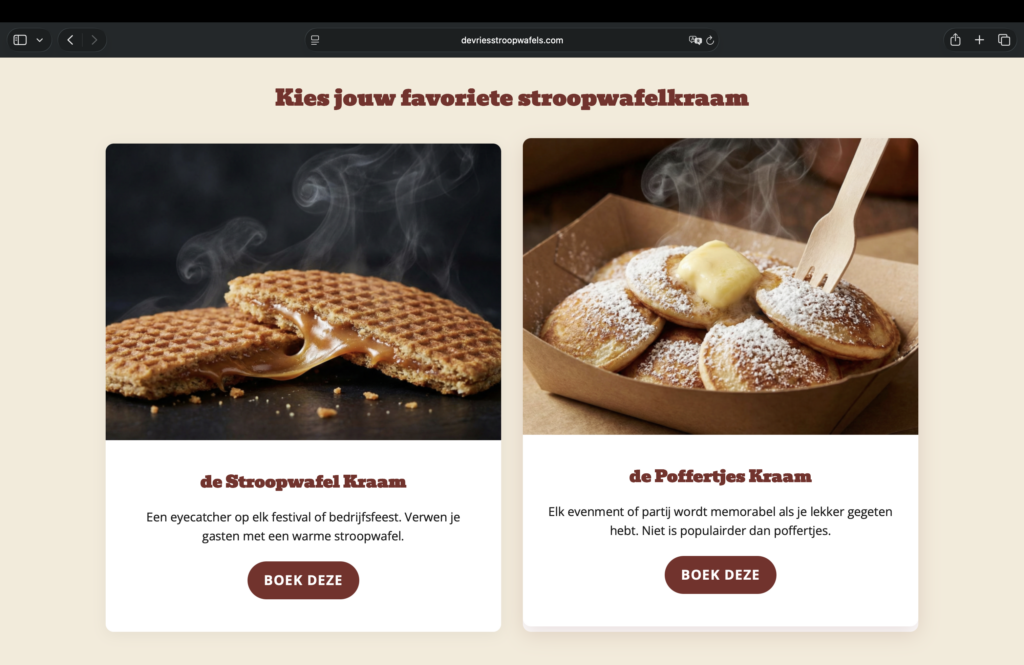Toggle the Safari sidebar icon
The height and width of the screenshot is (665, 1024).
coord(20,40)
